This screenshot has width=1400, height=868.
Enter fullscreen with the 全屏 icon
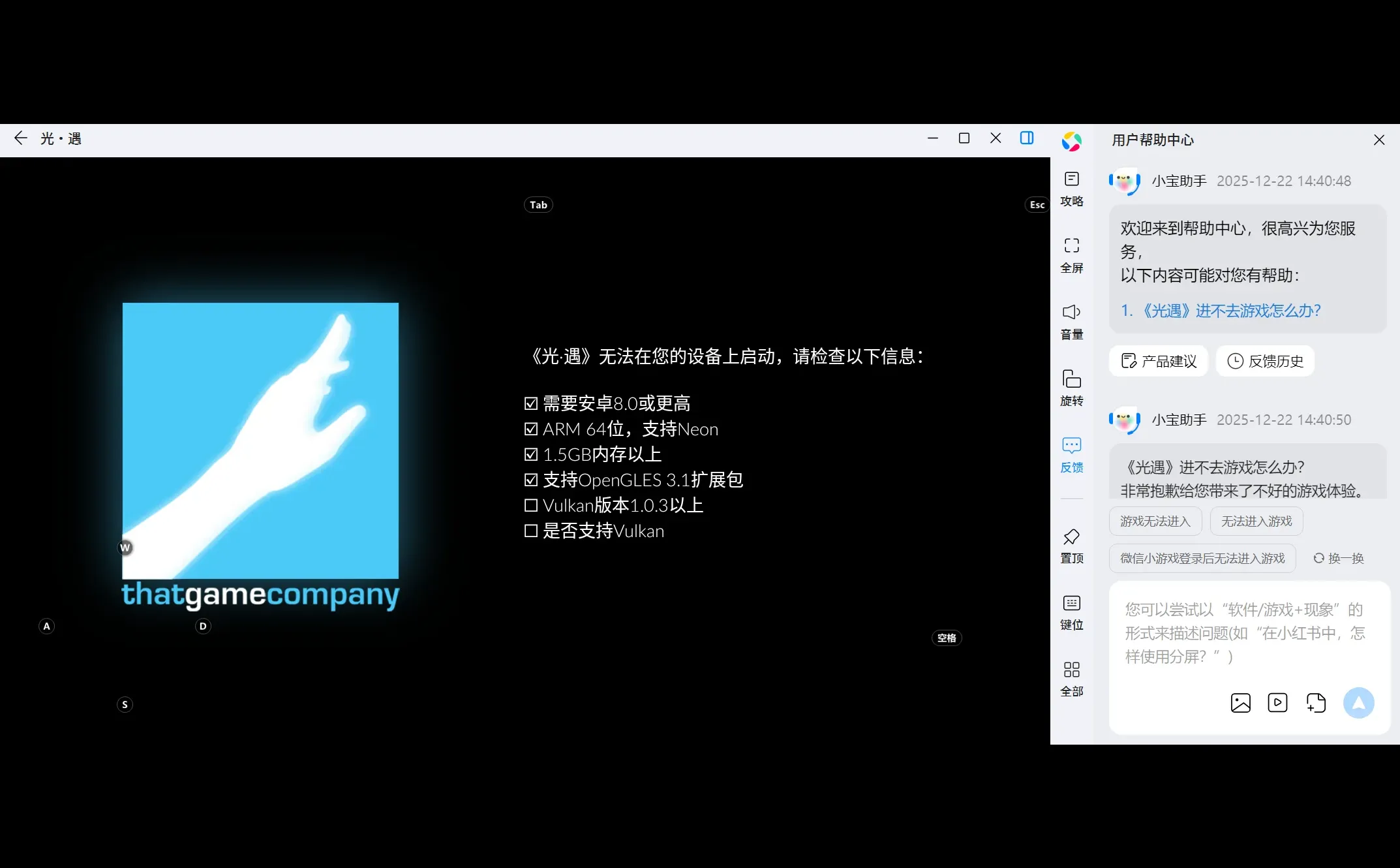[1071, 255]
